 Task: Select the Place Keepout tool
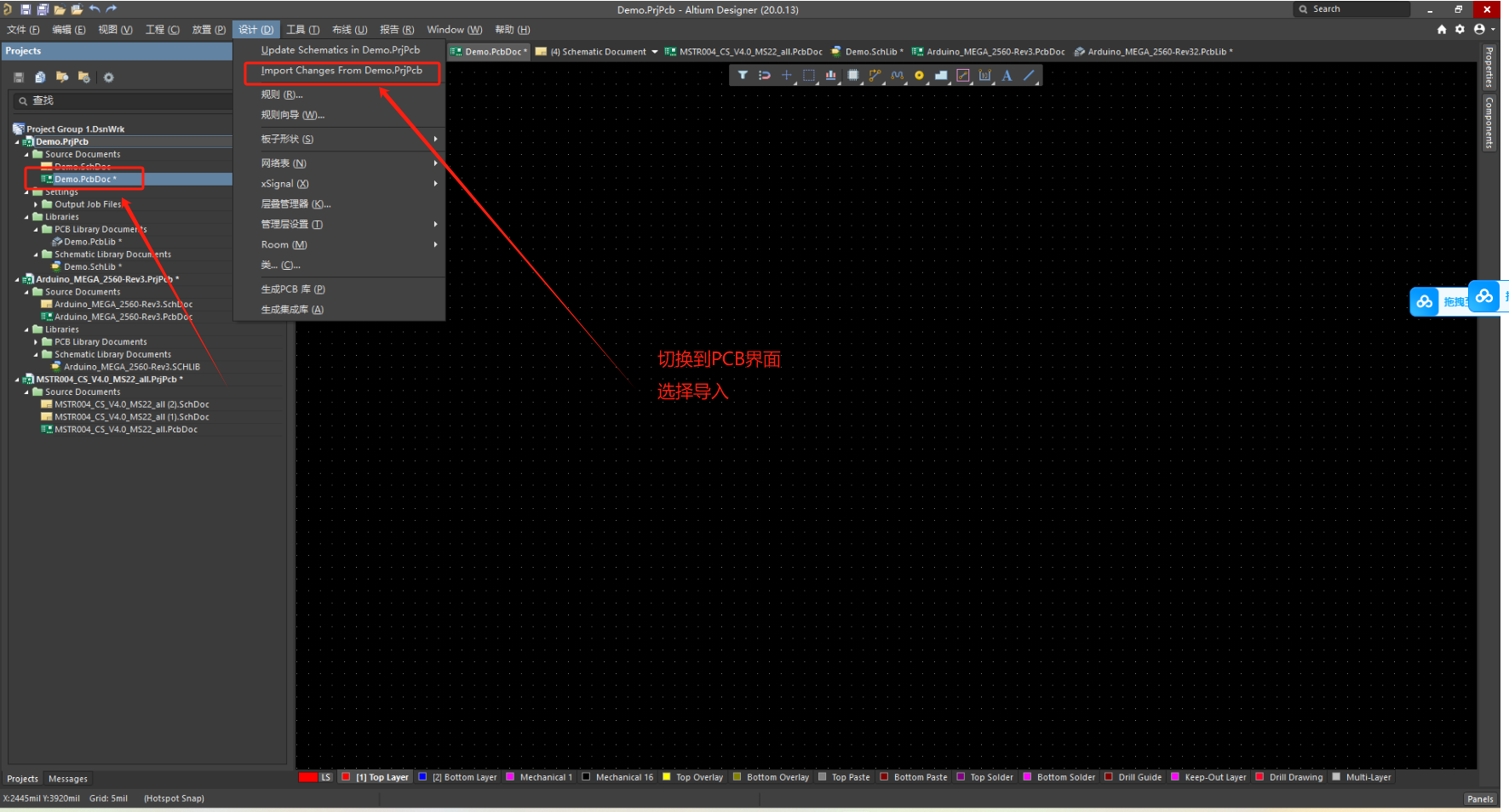coord(963,75)
